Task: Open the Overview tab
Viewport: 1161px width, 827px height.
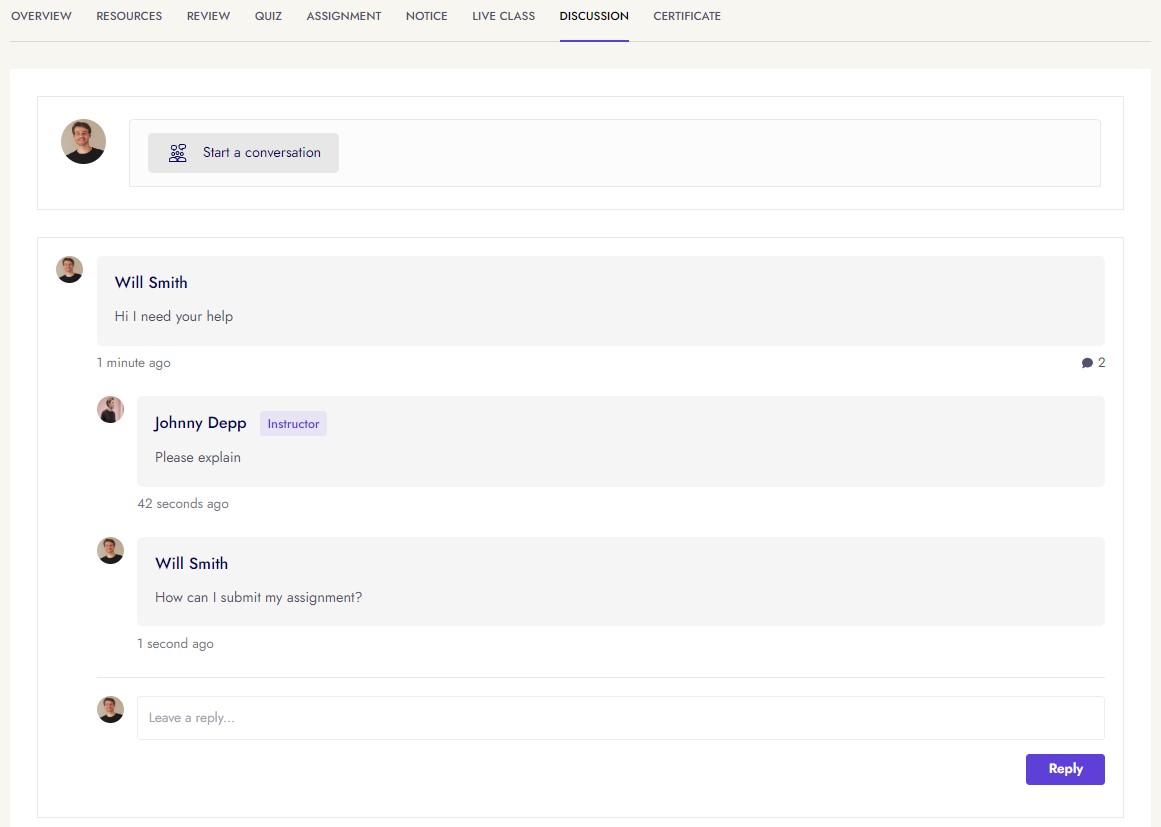Action: (41, 16)
